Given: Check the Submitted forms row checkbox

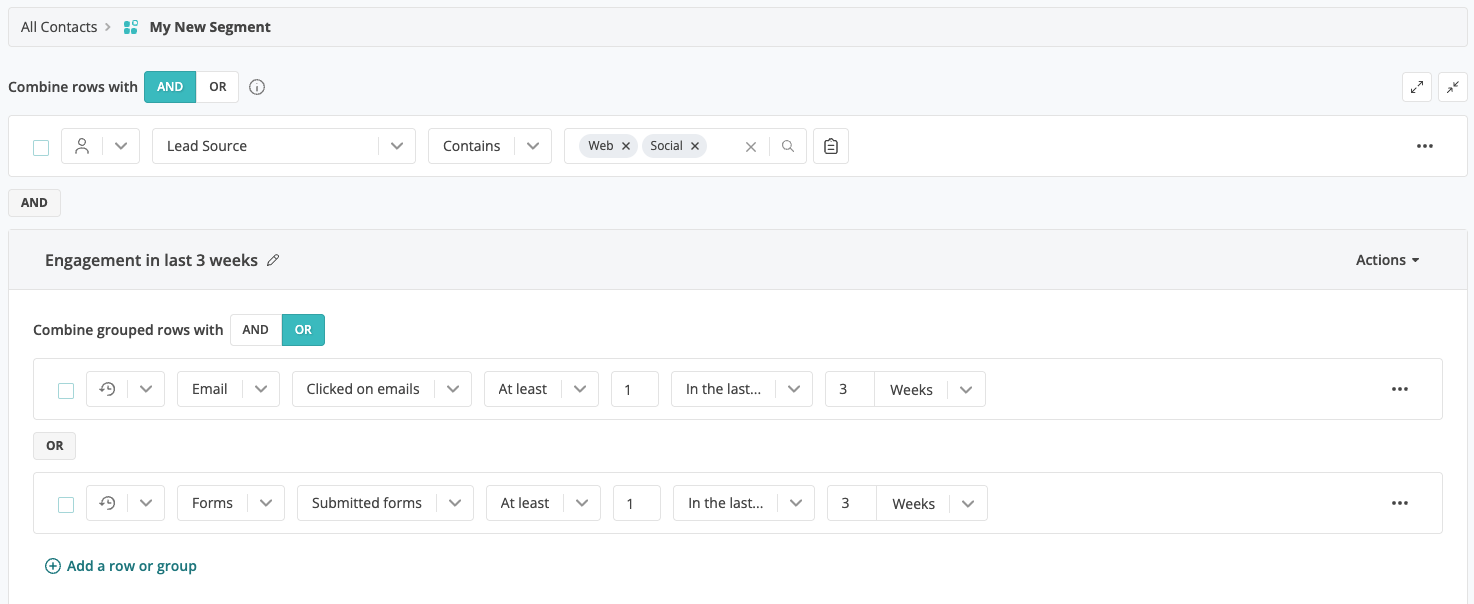Looking at the screenshot, I should 66,503.
